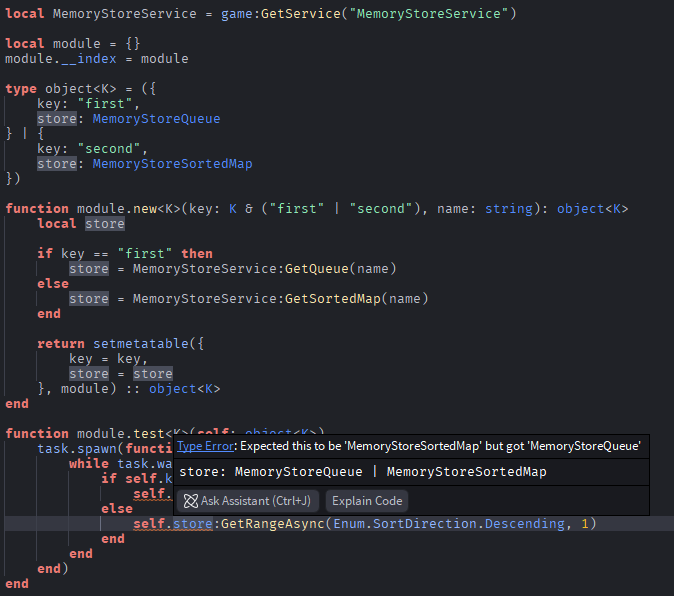Screen dimensions: 674x596
Task: Click task.spawn call line
Action: click(104, 449)
